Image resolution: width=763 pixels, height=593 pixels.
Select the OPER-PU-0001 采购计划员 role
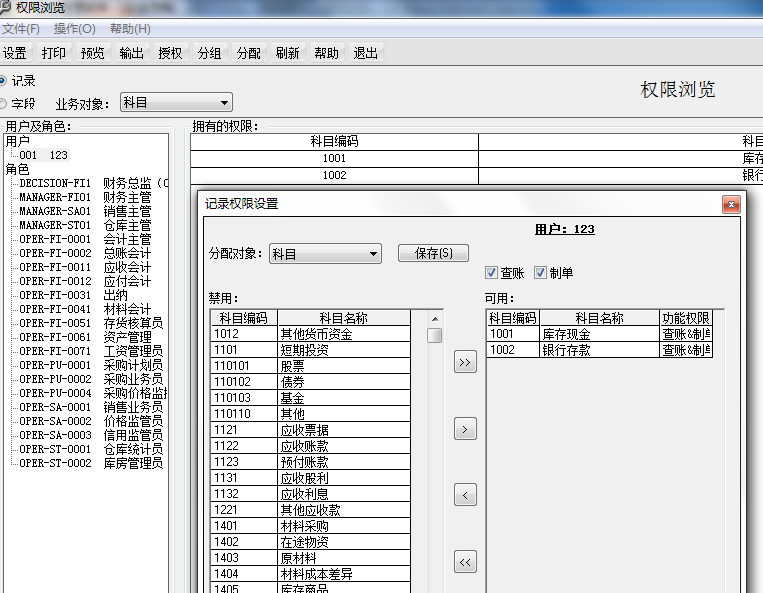(91, 365)
